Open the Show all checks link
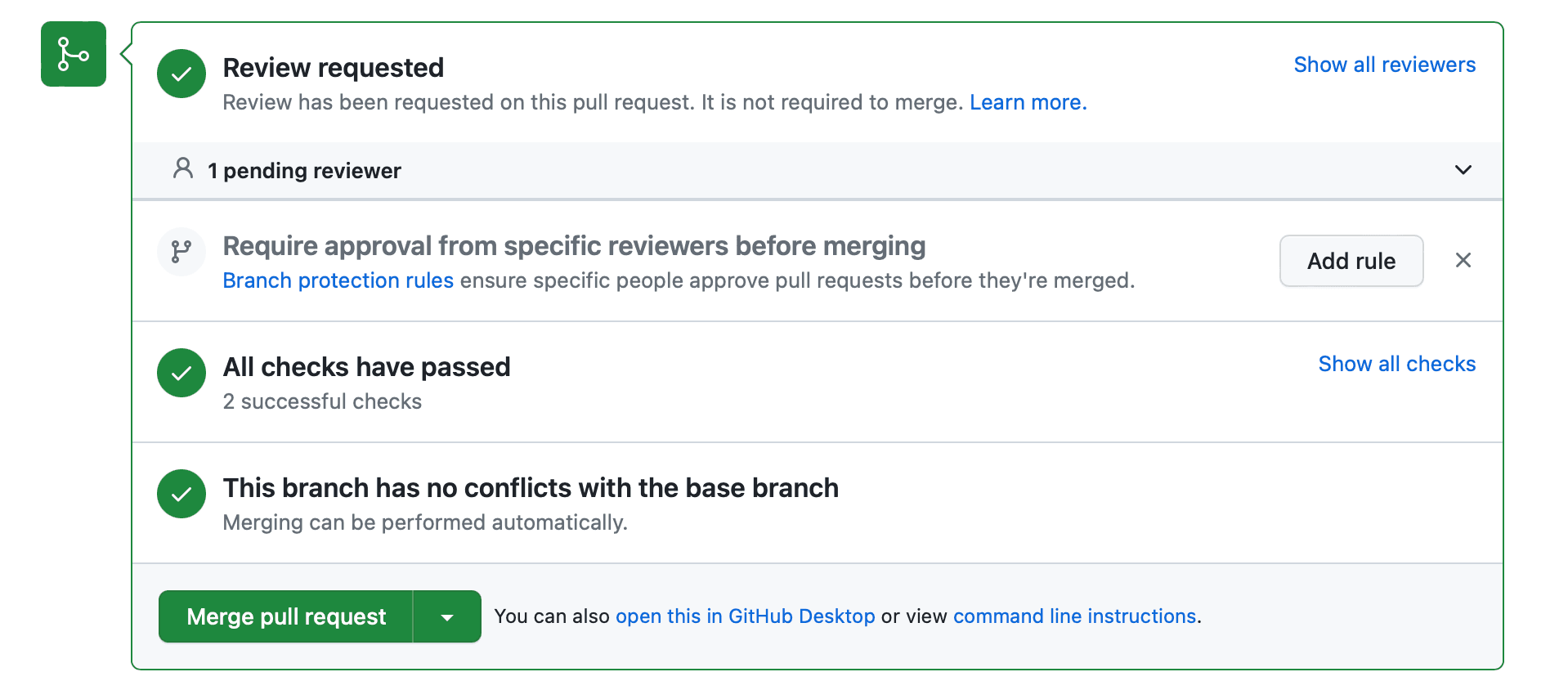The height and width of the screenshot is (690, 1568). point(1397,364)
